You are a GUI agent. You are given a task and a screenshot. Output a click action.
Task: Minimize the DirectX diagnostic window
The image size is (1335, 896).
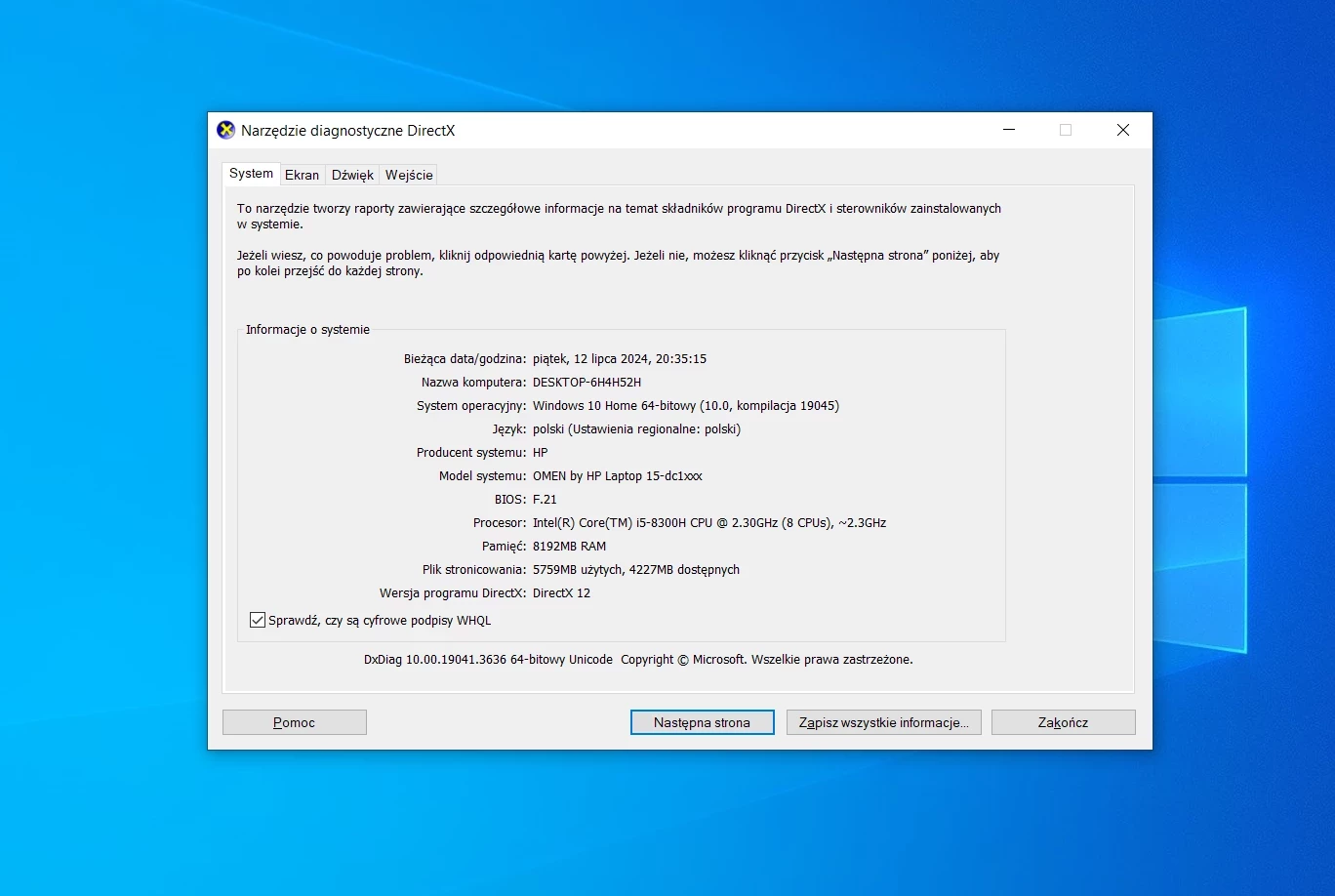[x=1009, y=130]
